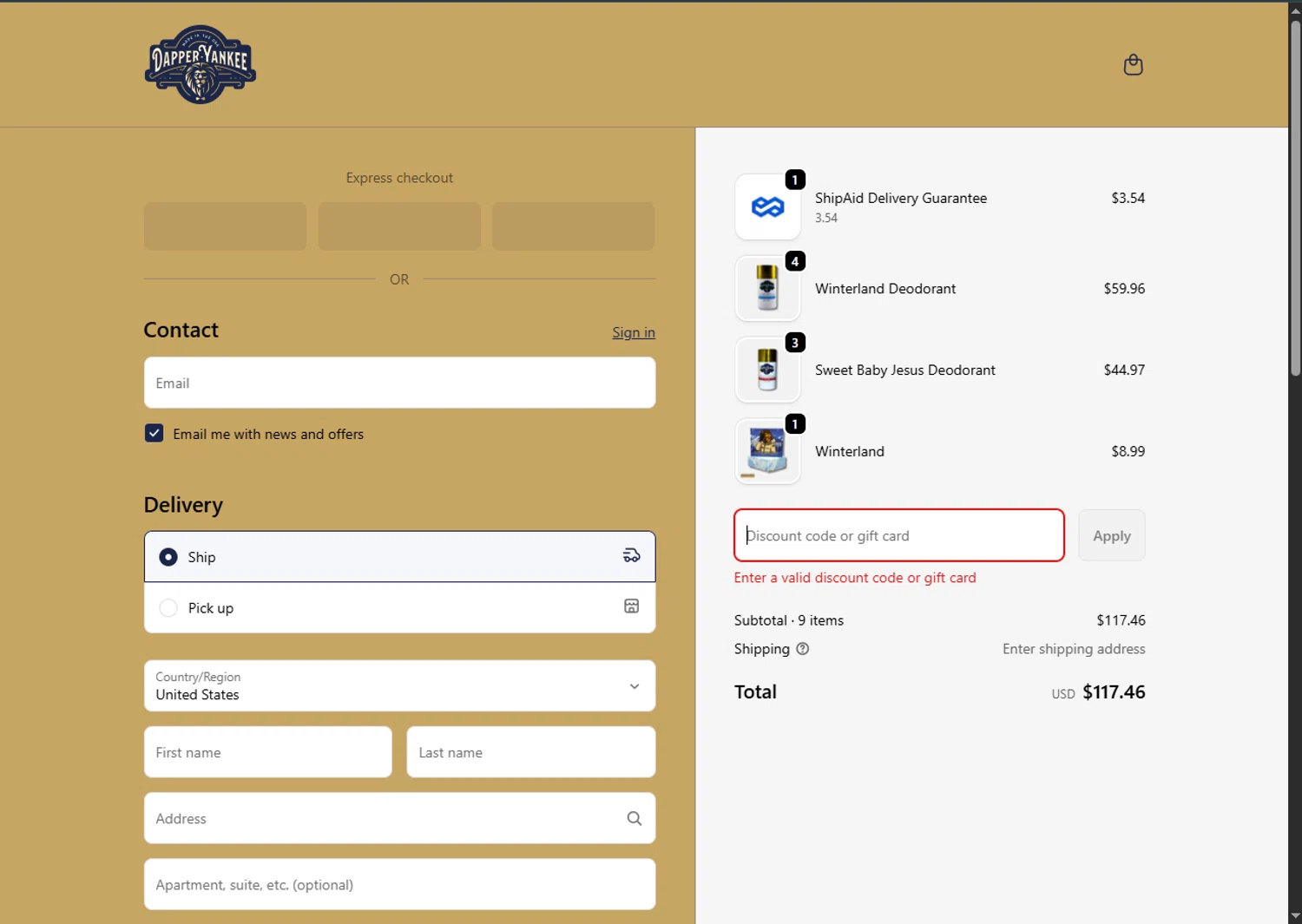The height and width of the screenshot is (924, 1302).
Task: Click the Sweet Baby Jesus Deodorant thumbnail
Action: pos(767,370)
